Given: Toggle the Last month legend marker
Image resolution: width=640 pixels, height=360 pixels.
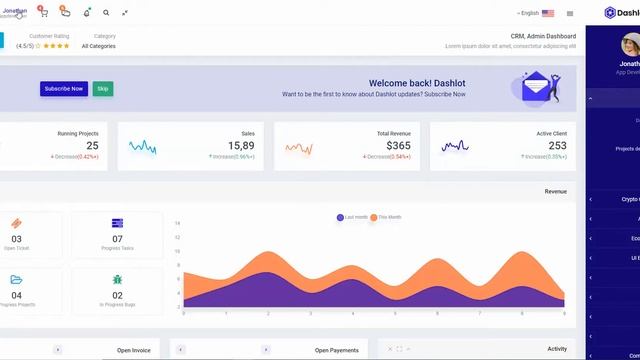Looking at the screenshot, I should point(340,218).
